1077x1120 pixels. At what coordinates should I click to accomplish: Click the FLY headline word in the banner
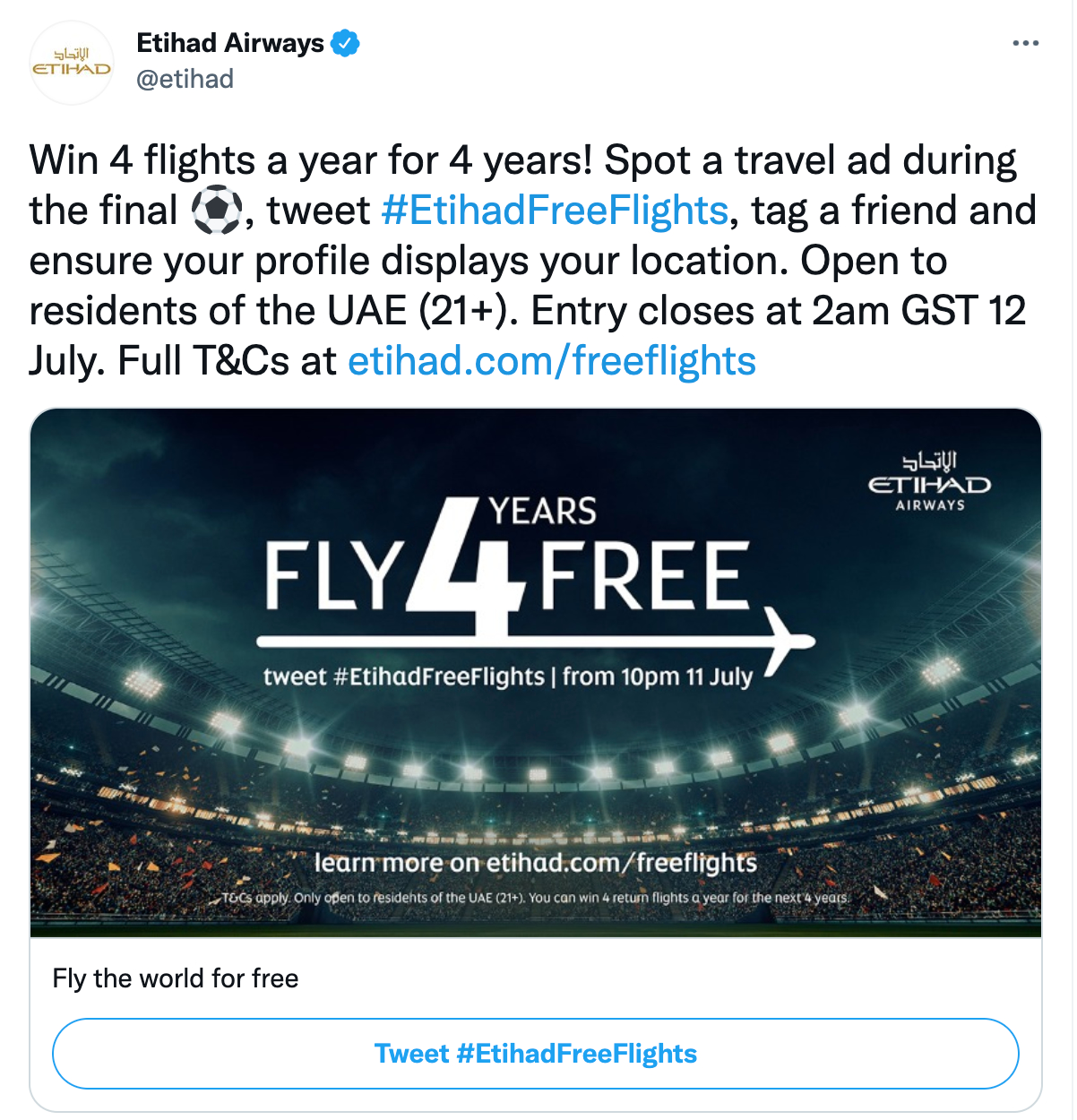pos(333,576)
